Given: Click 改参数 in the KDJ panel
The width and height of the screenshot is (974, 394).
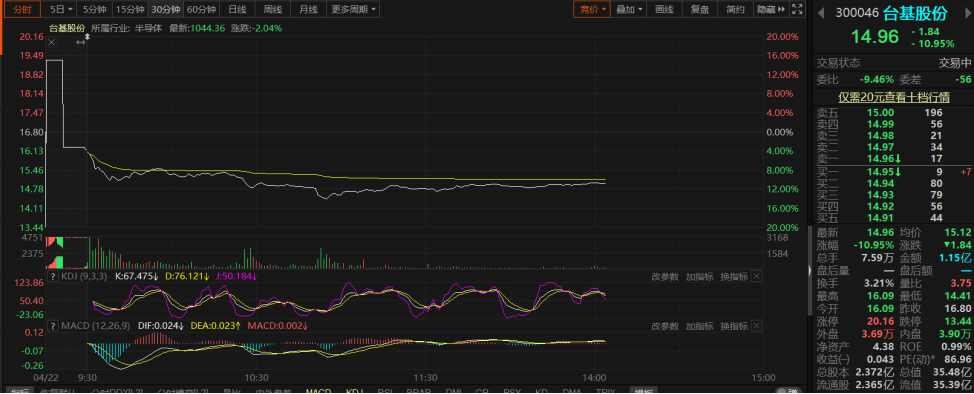Looking at the screenshot, I should click(665, 277).
